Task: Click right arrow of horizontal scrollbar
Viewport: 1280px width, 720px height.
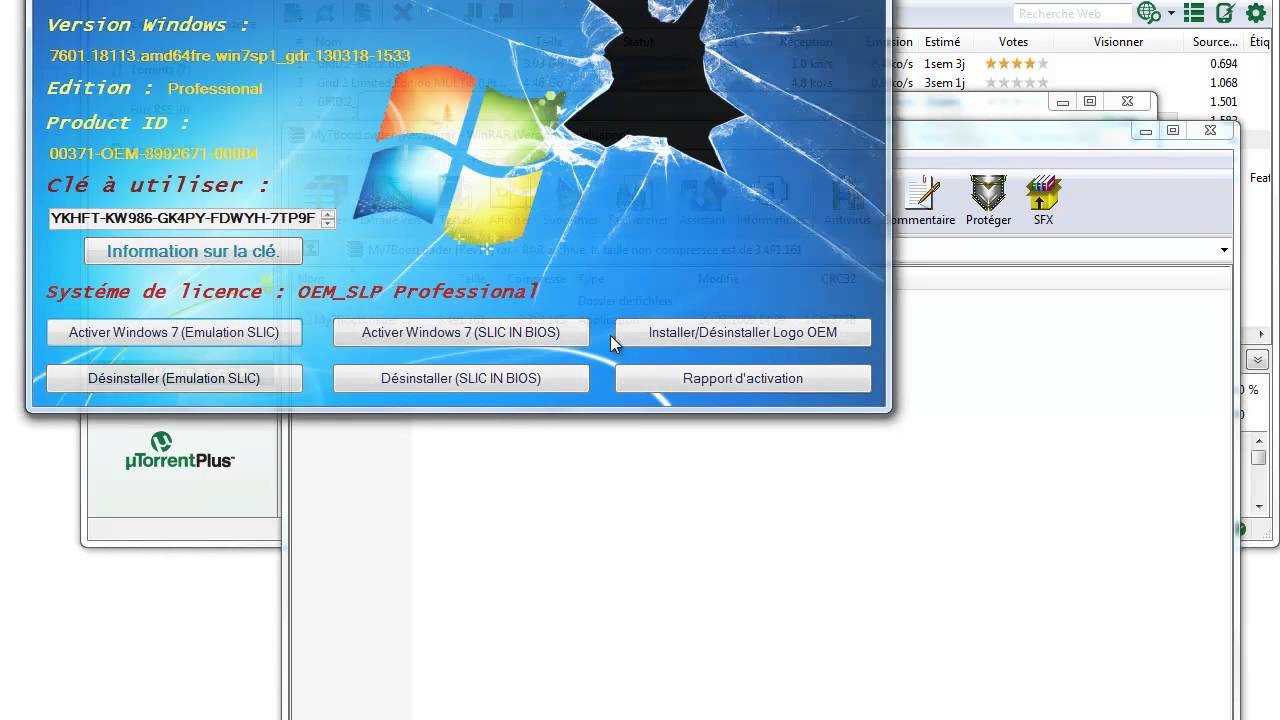Action: pos(1261,334)
